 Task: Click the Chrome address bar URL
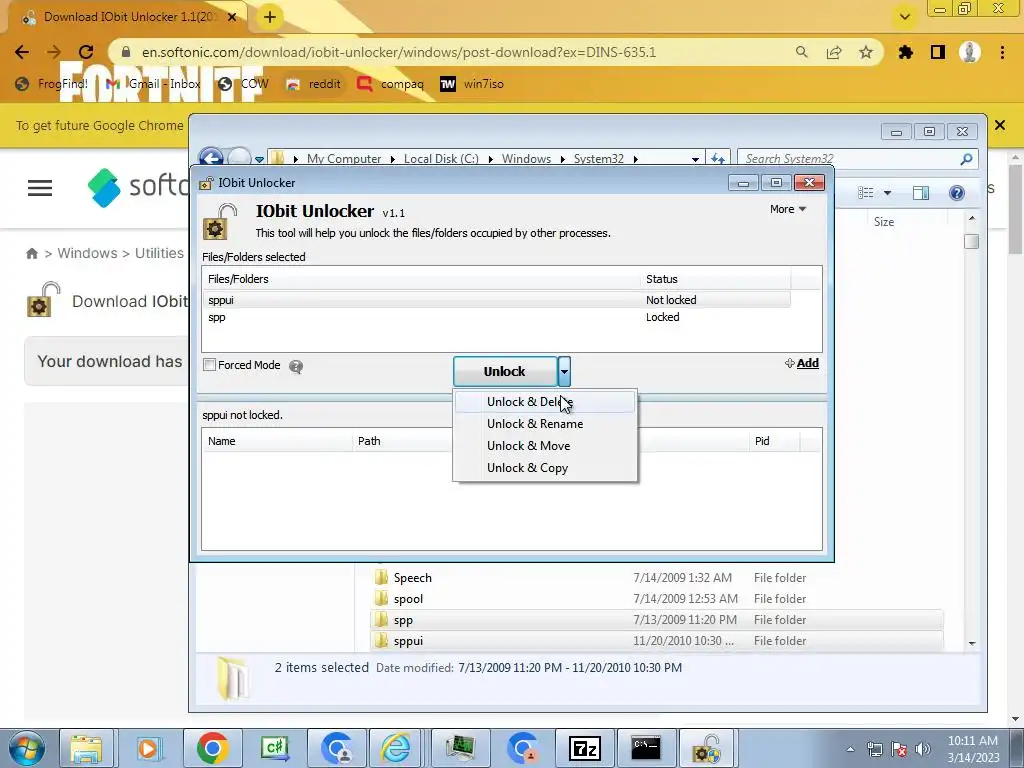click(x=398, y=52)
